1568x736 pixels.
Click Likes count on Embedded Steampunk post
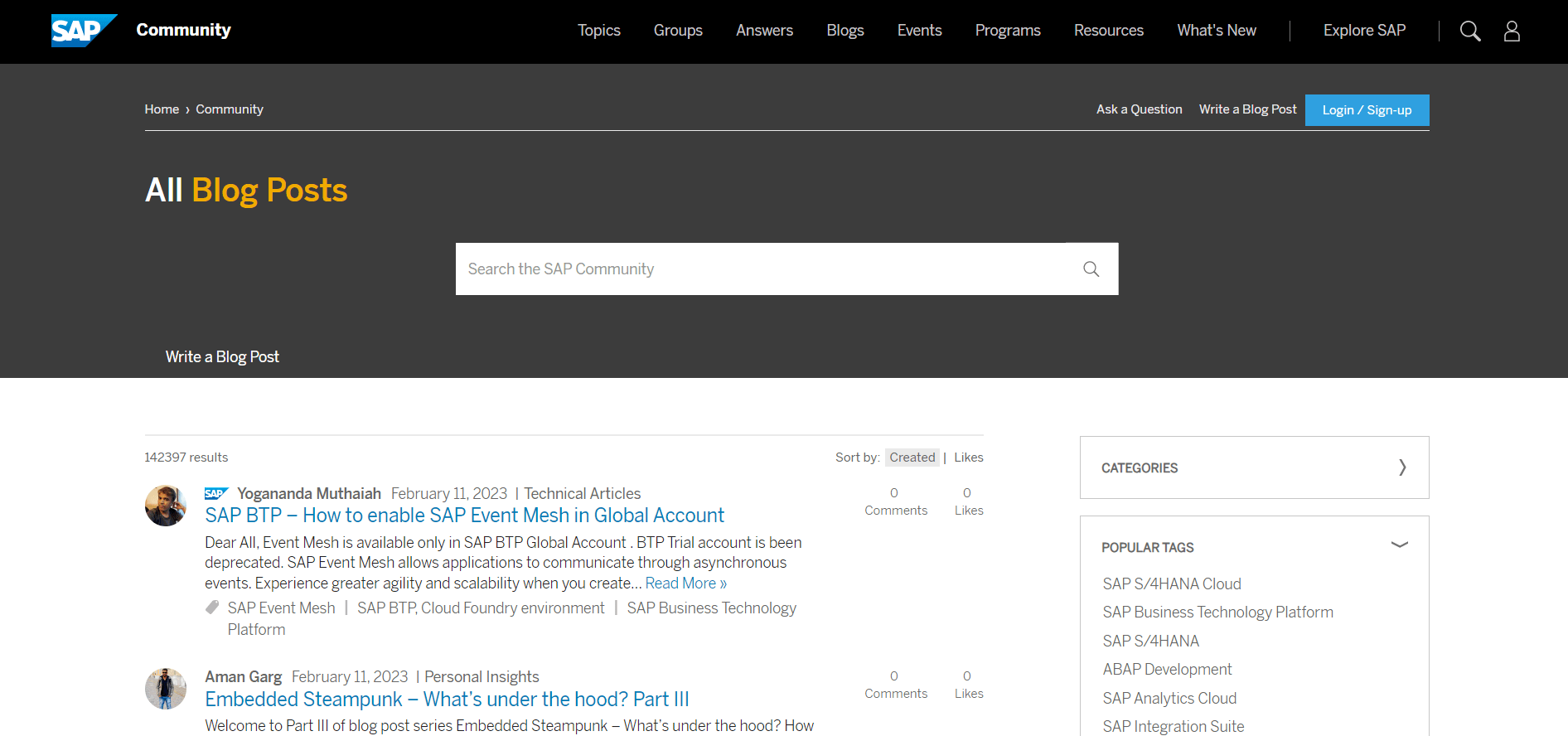[968, 685]
